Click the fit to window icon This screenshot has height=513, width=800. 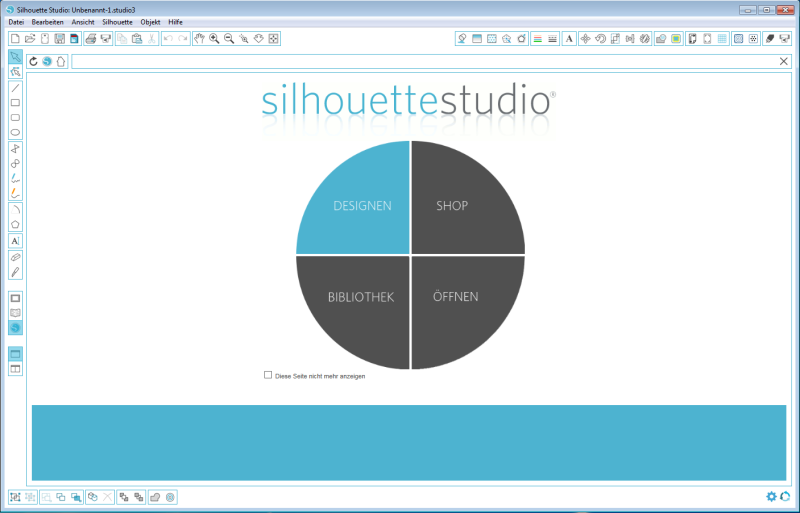(273, 39)
